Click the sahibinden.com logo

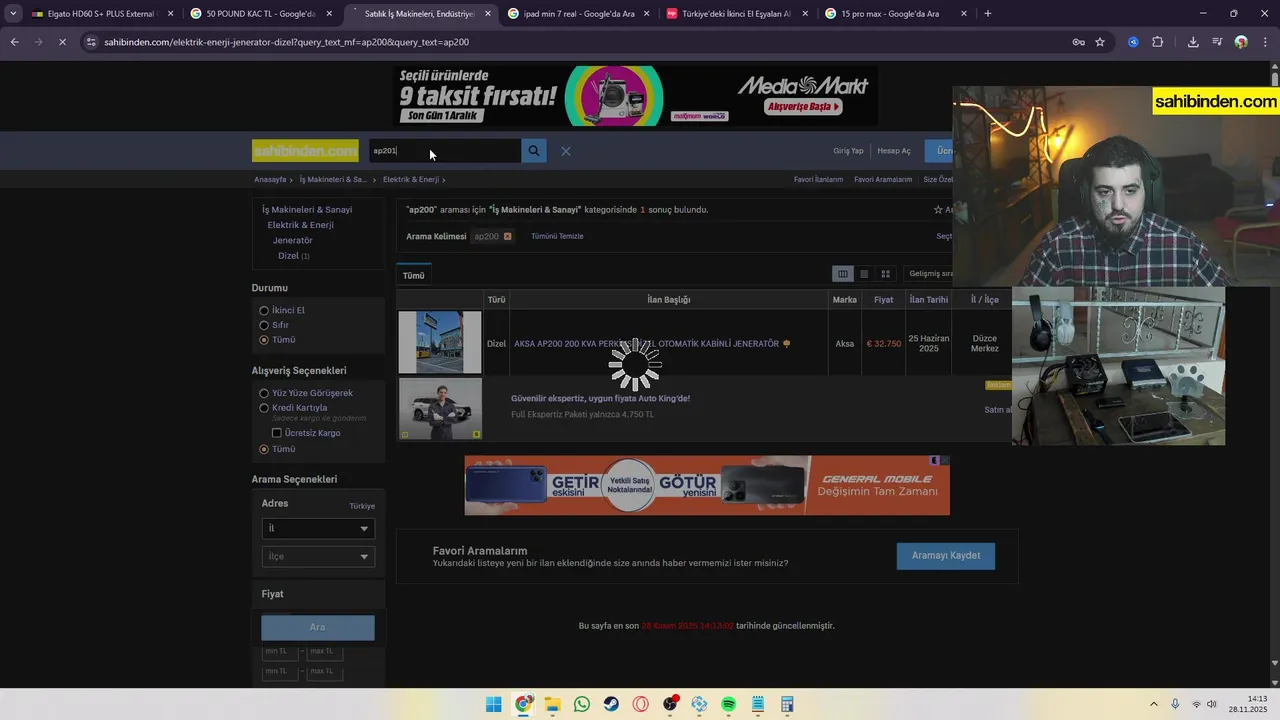tap(305, 151)
